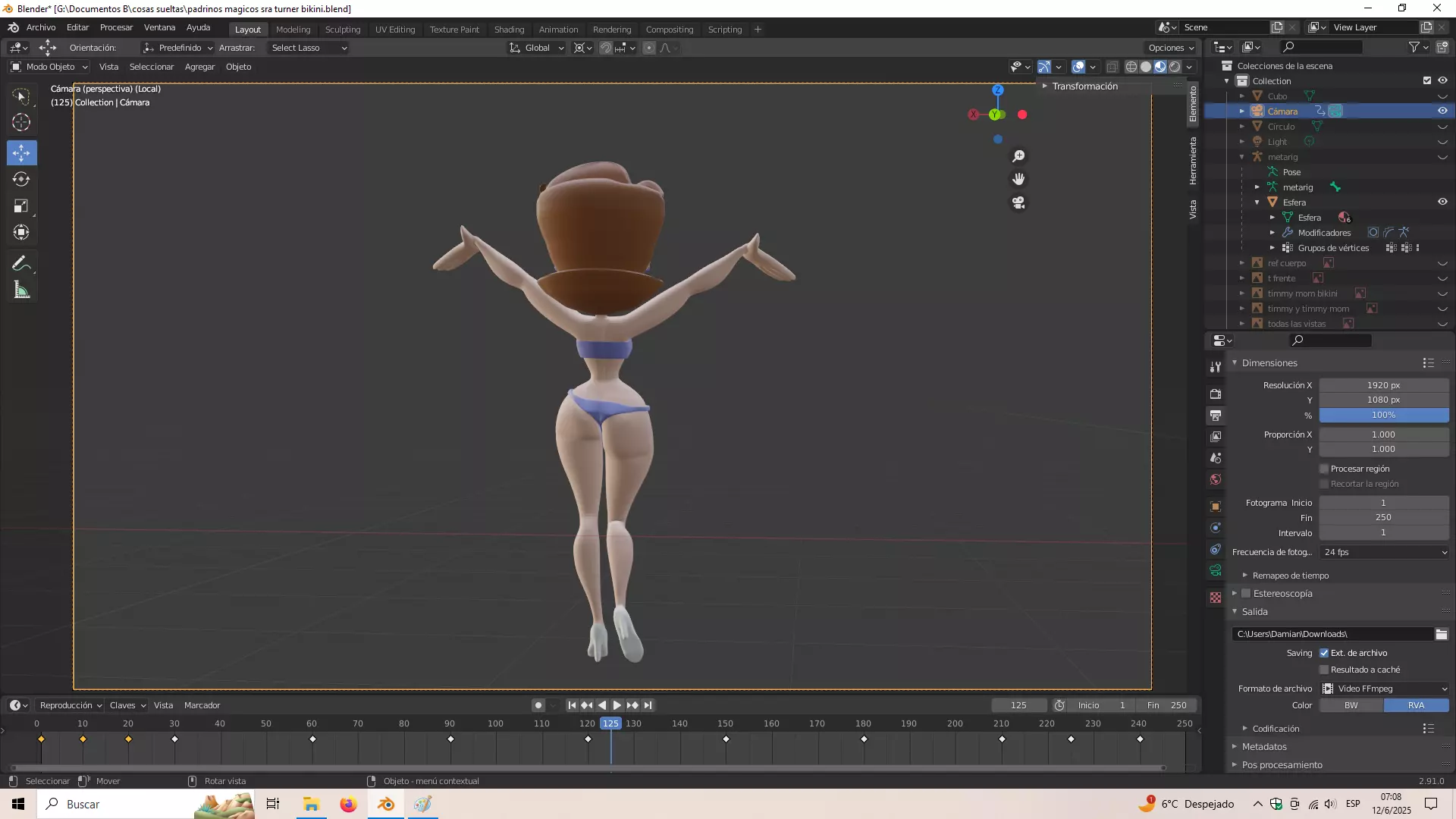The image size is (1456, 819).
Task: Expand the Codificación panel
Action: click(x=1275, y=729)
